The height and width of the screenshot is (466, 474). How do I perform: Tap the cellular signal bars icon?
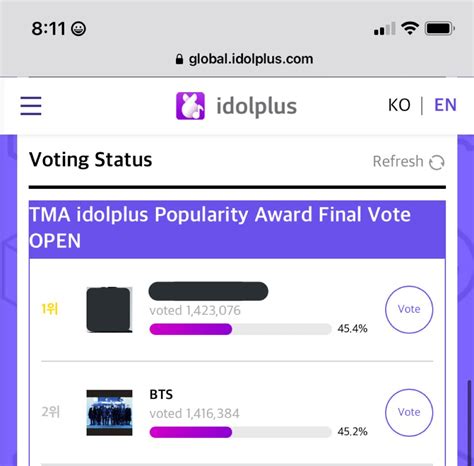[x=385, y=29]
